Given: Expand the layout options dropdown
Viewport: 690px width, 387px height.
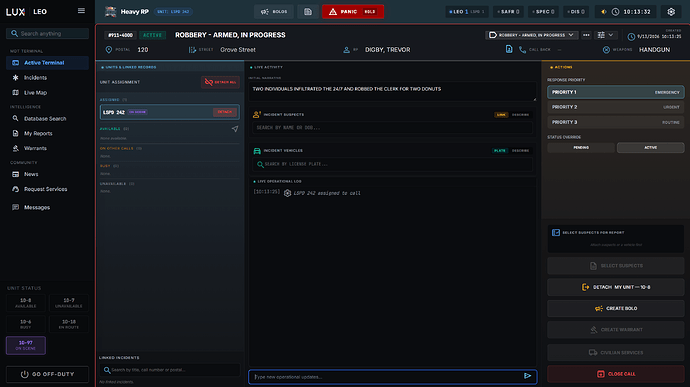Looking at the screenshot, I should pos(606,35).
